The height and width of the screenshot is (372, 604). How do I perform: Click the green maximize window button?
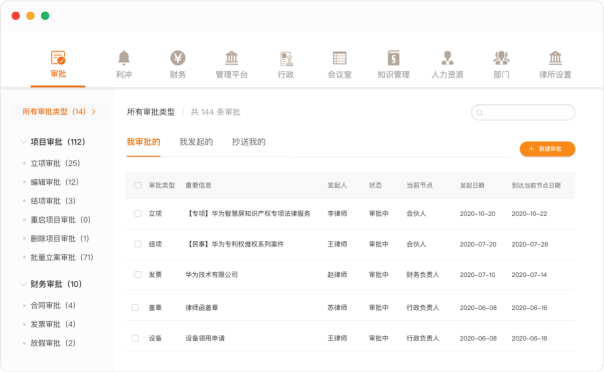coord(45,16)
